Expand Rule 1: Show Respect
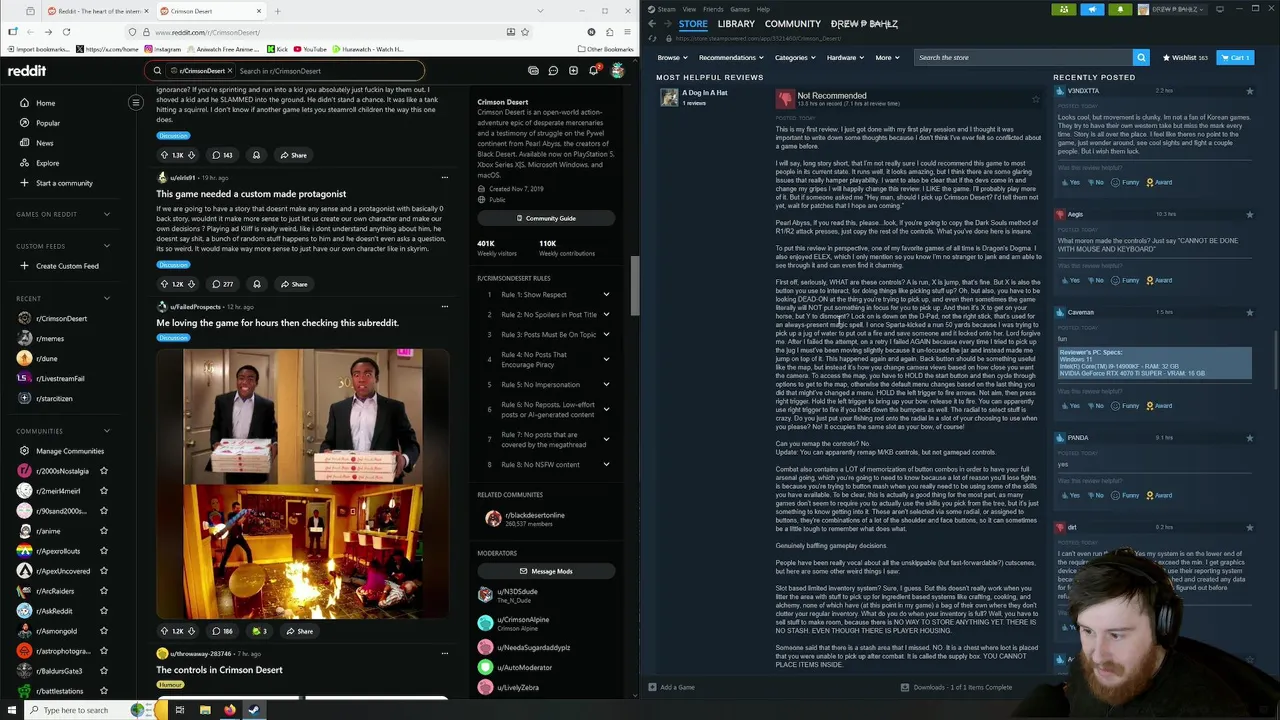 pyautogui.click(x=606, y=295)
